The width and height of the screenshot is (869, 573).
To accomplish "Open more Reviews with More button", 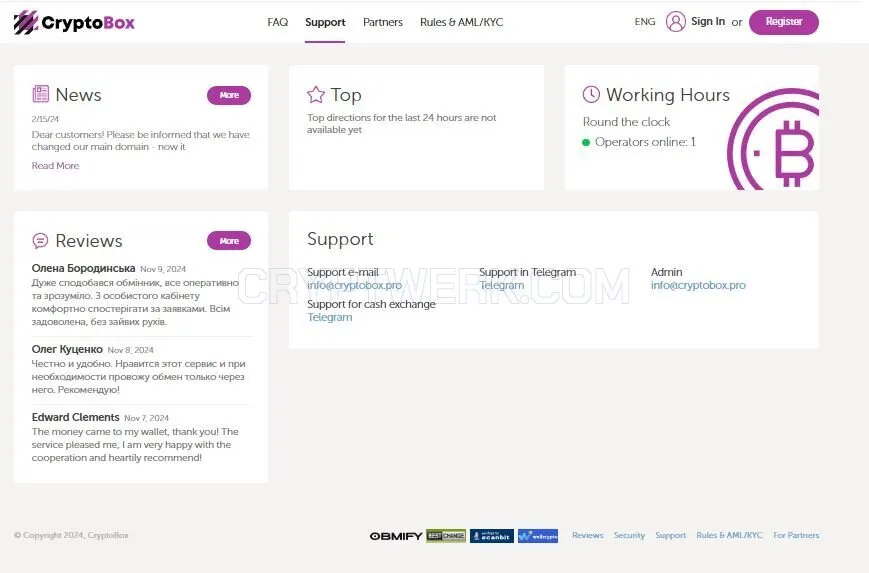I will [x=229, y=241].
